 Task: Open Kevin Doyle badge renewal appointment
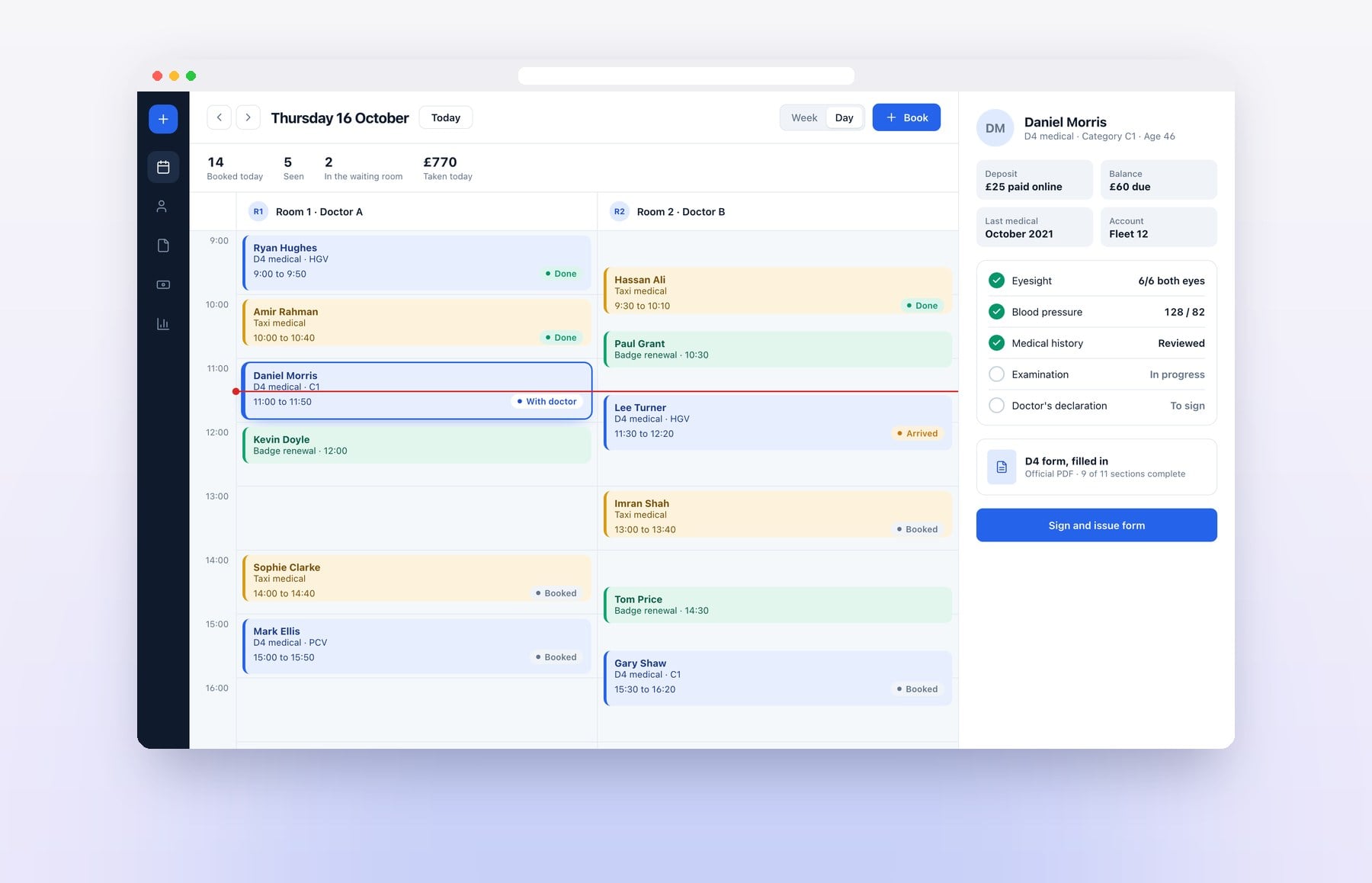pyautogui.click(x=417, y=445)
